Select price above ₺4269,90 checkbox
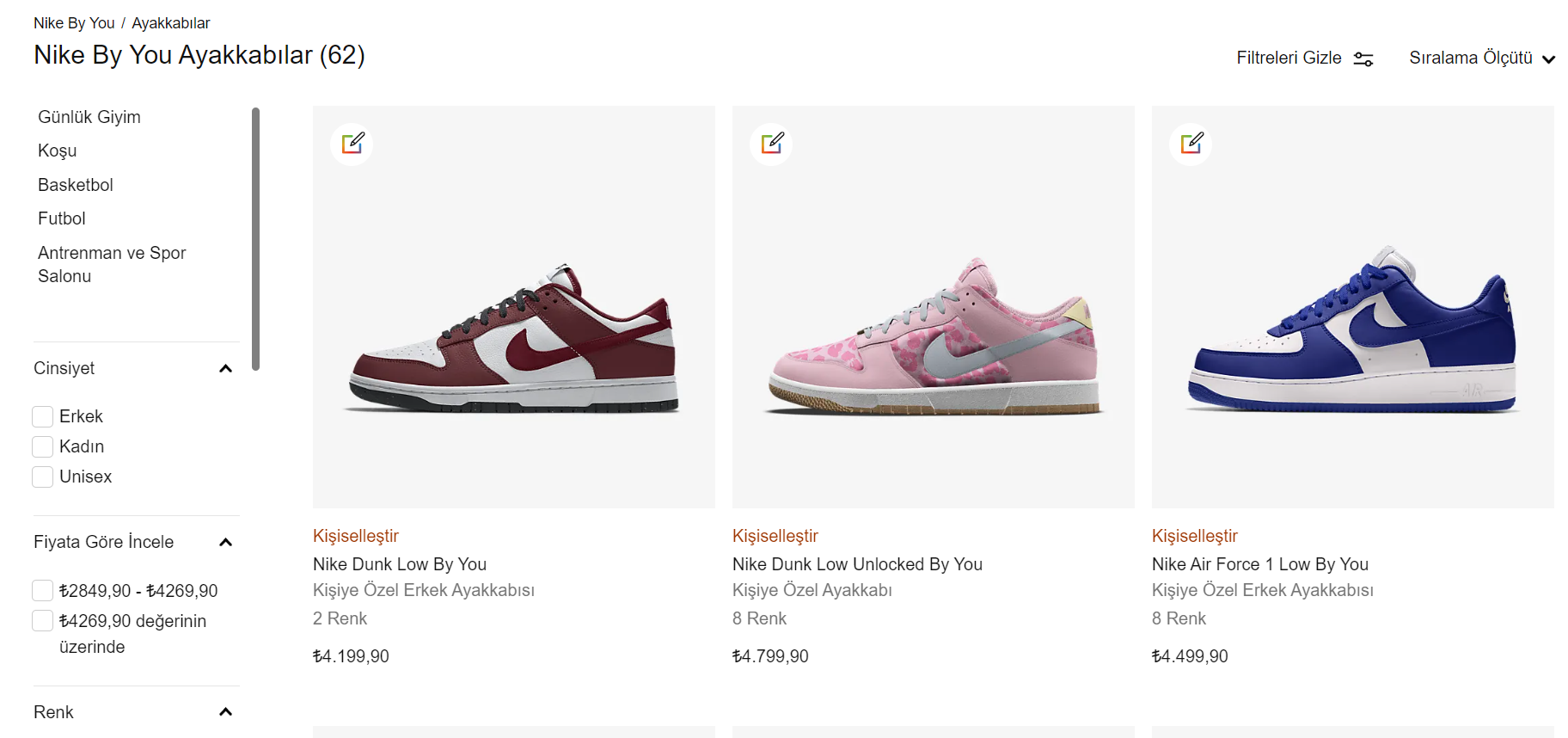 pos(42,620)
